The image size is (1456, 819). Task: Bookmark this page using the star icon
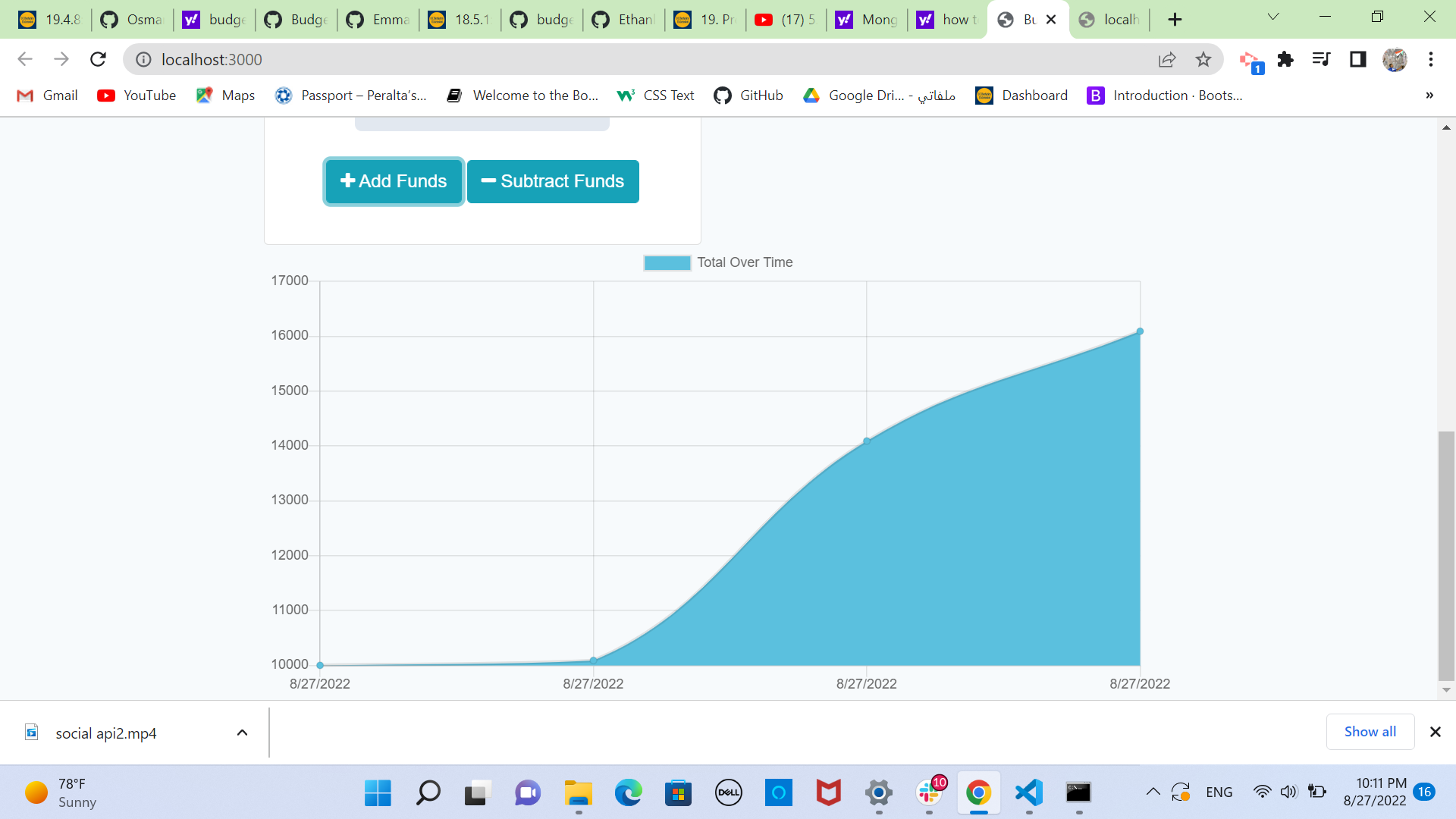(x=1203, y=59)
